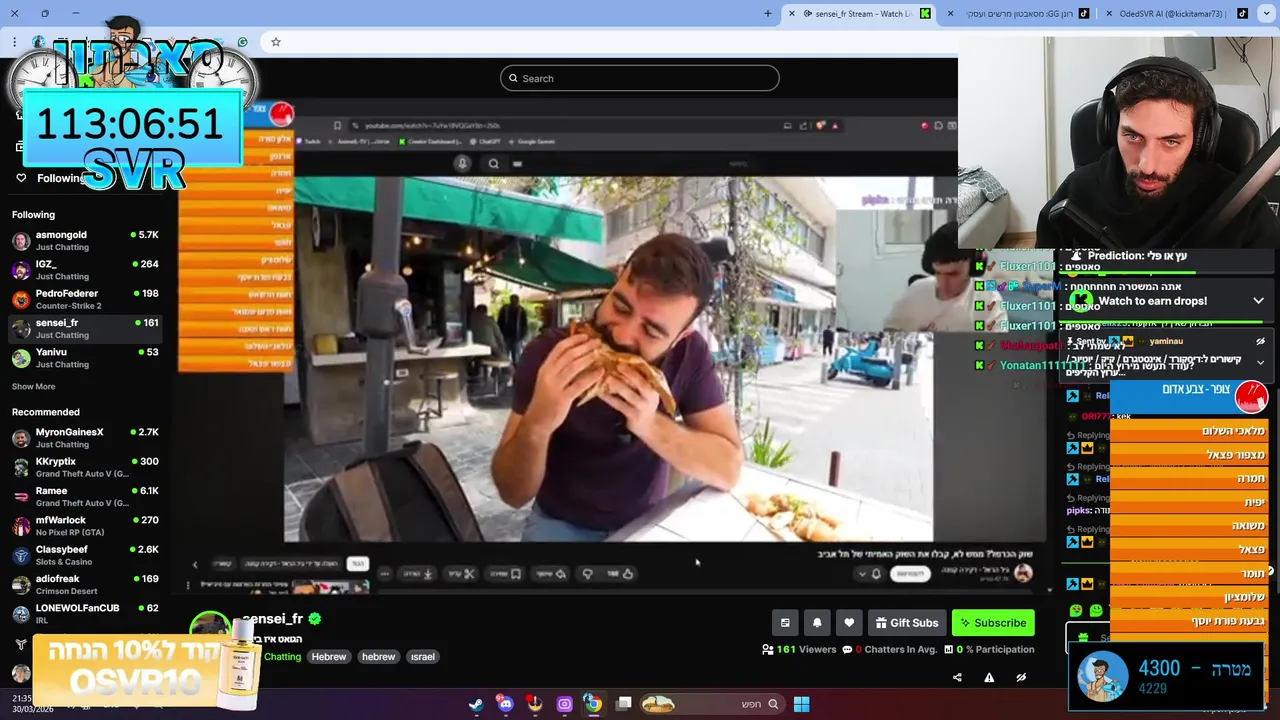Open Yanivu channel in sidebar
The image size is (1280, 720).
point(85,358)
